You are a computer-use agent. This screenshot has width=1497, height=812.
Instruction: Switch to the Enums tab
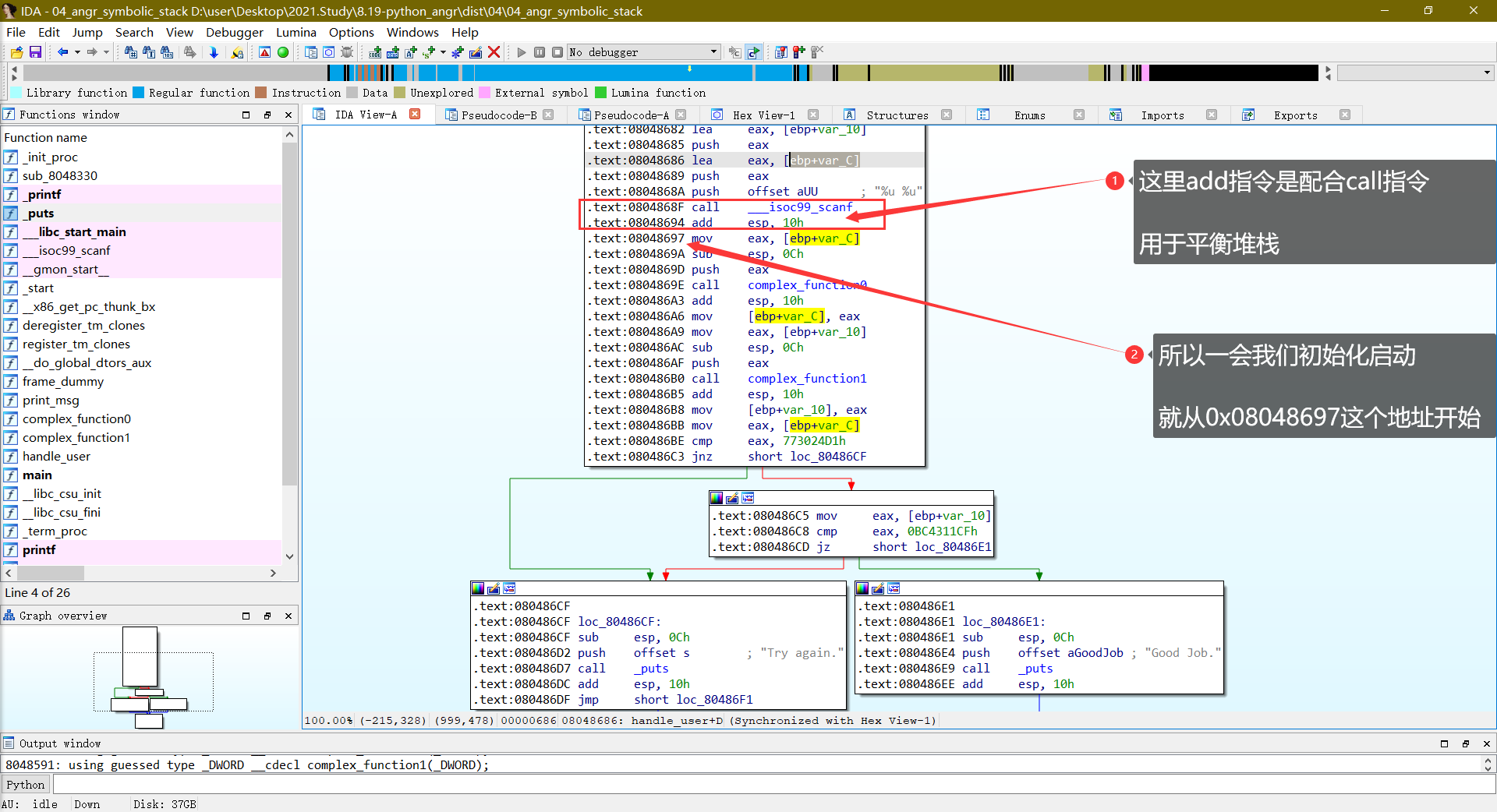coord(1029,115)
